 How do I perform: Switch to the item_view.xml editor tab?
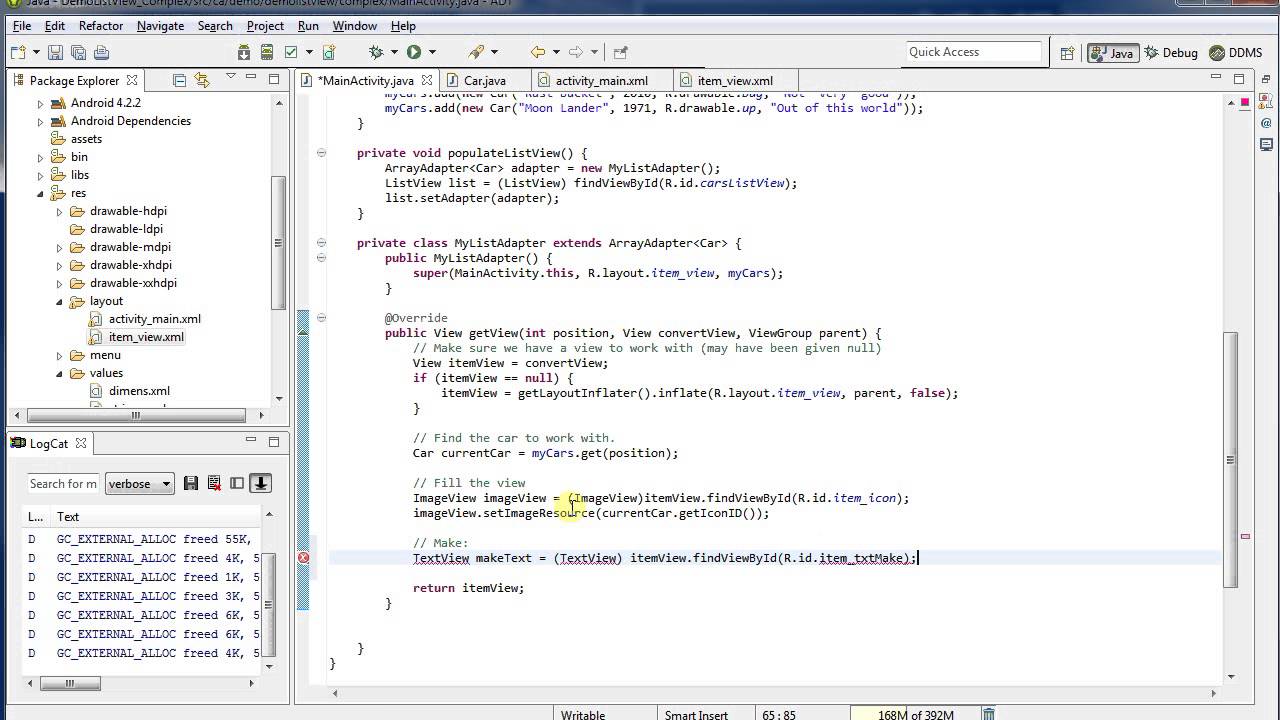pos(735,81)
